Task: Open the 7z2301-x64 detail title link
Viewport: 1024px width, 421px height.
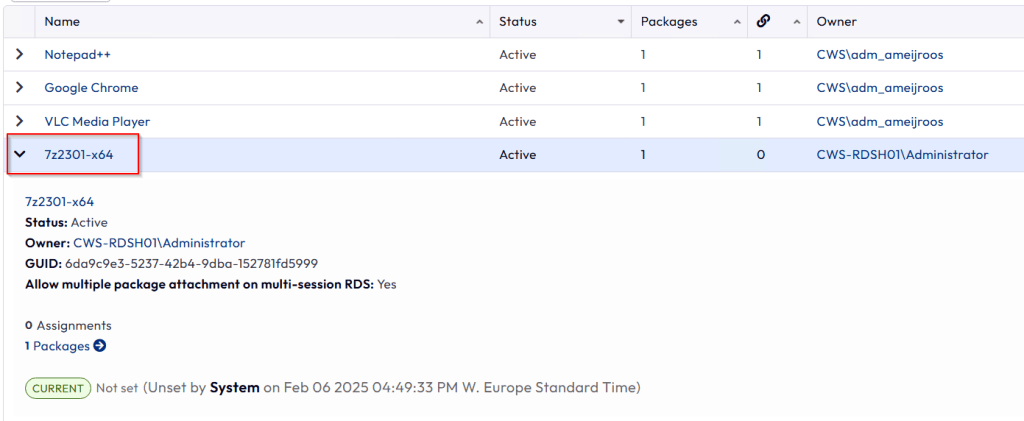Action: click(x=59, y=202)
